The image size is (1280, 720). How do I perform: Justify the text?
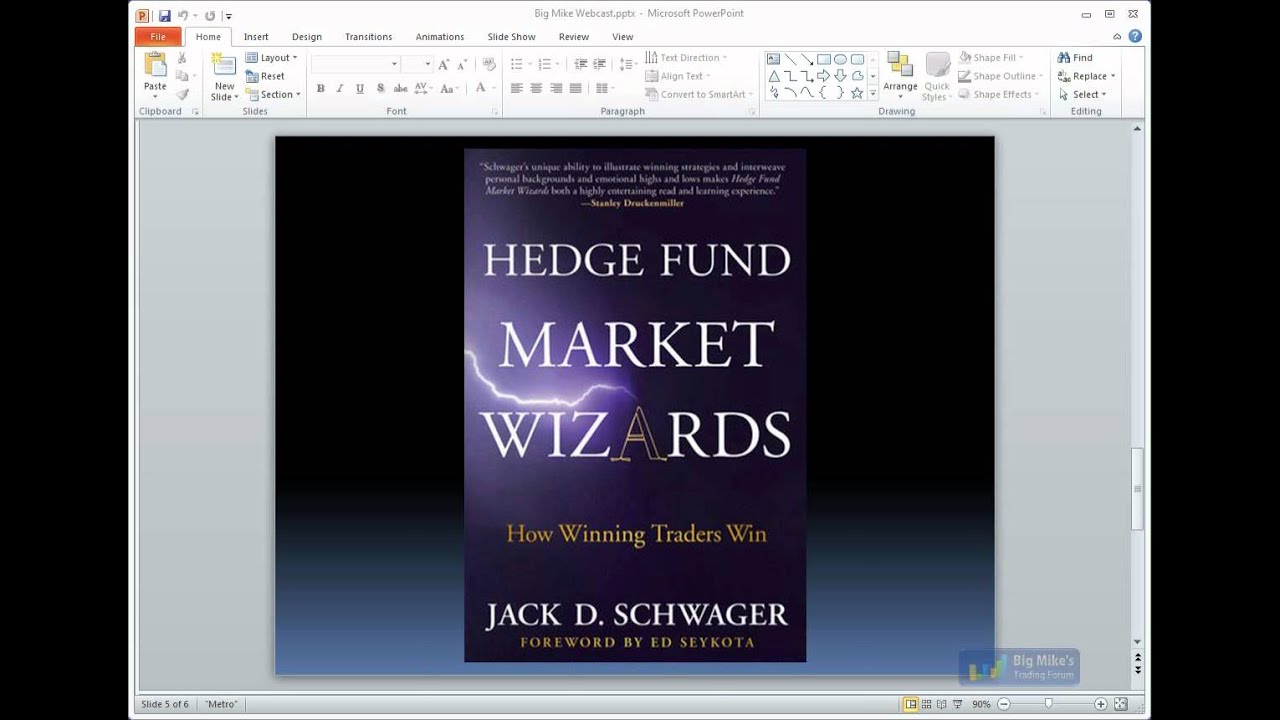(x=575, y=88)
